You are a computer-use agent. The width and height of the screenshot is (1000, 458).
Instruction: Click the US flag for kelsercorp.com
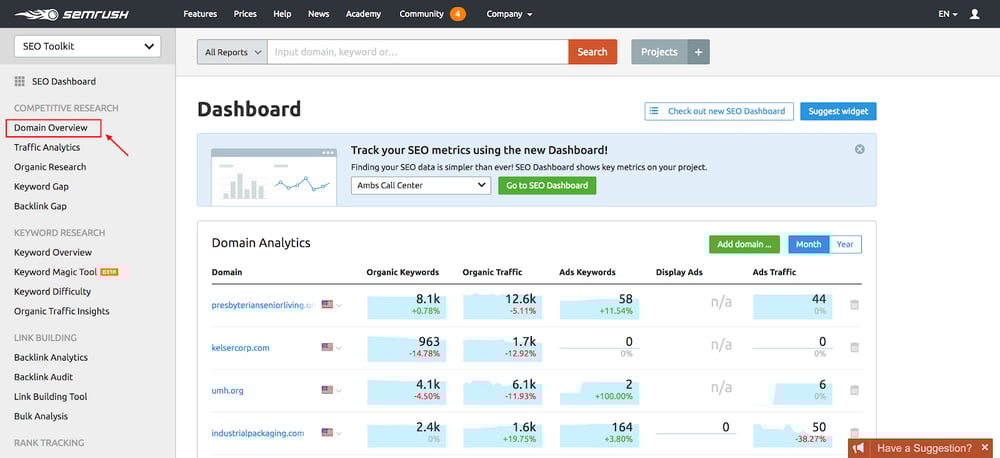click(x=327, y=348)
